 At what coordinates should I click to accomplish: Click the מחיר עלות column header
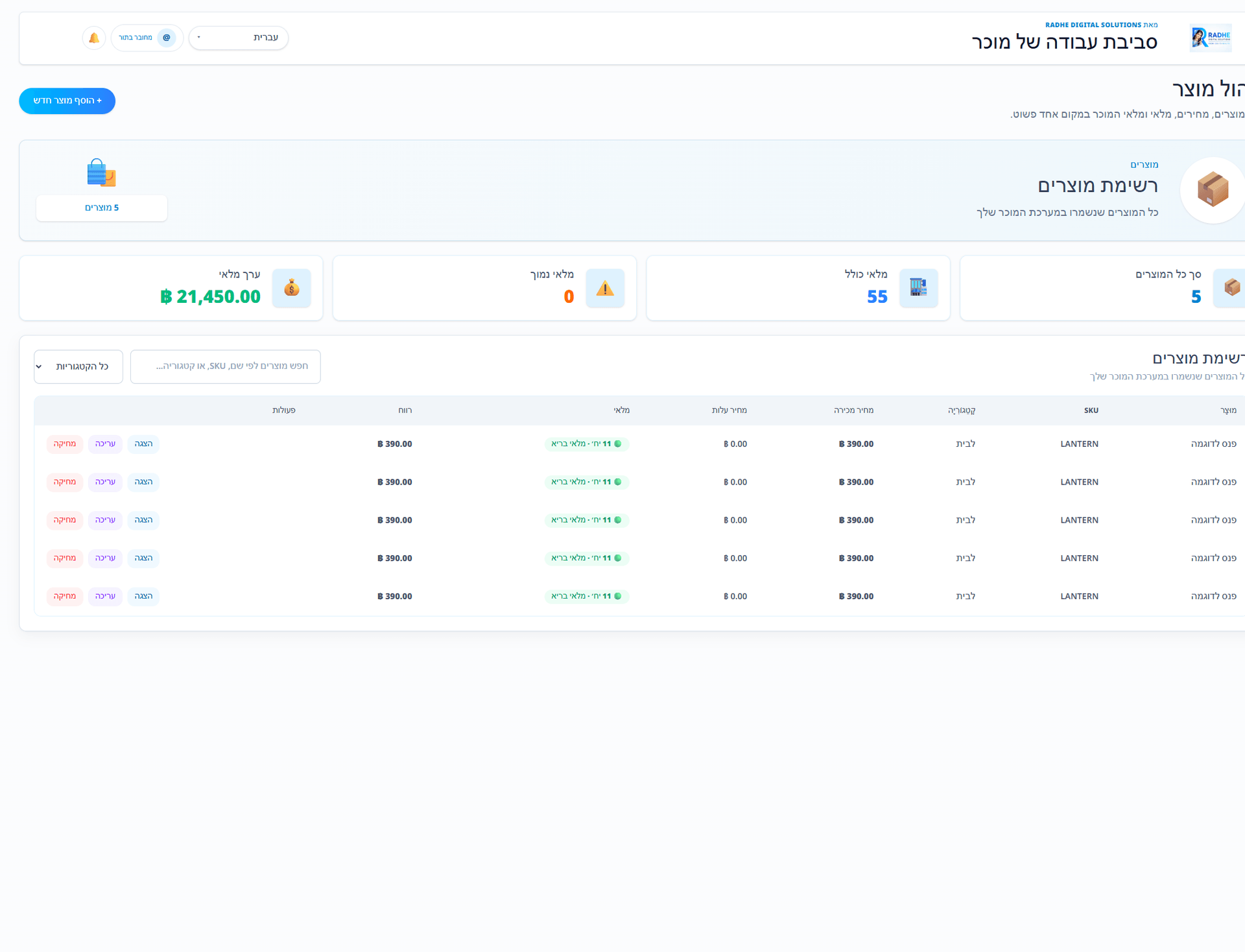coord(729,411)
